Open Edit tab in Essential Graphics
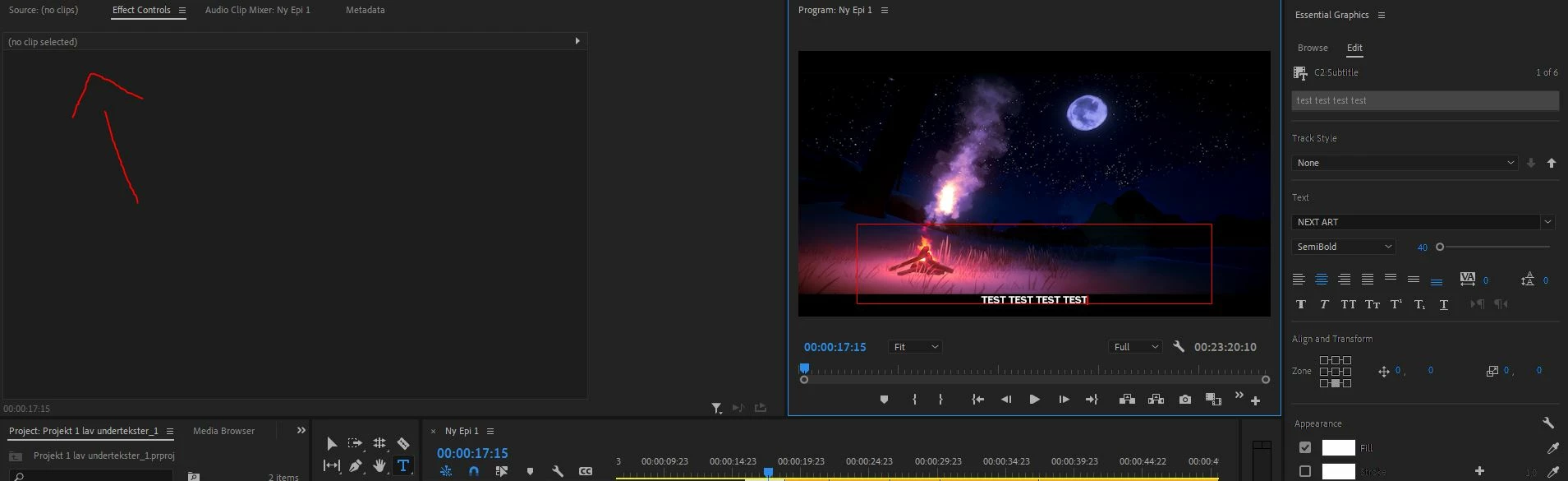This screenshot has height=481, width=1568. (1354, 48)
